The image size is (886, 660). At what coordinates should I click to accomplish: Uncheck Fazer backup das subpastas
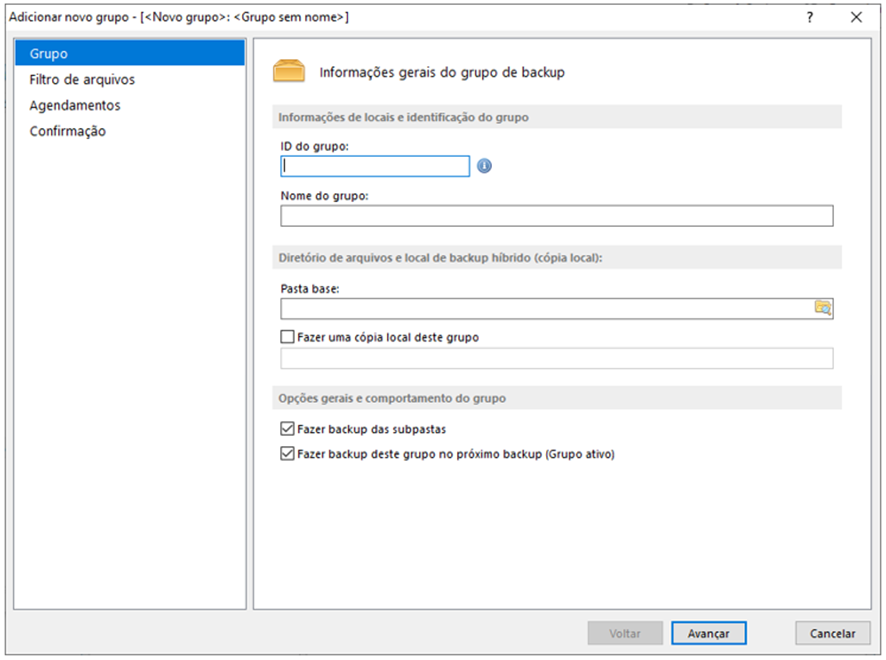(x=288, y=429)
